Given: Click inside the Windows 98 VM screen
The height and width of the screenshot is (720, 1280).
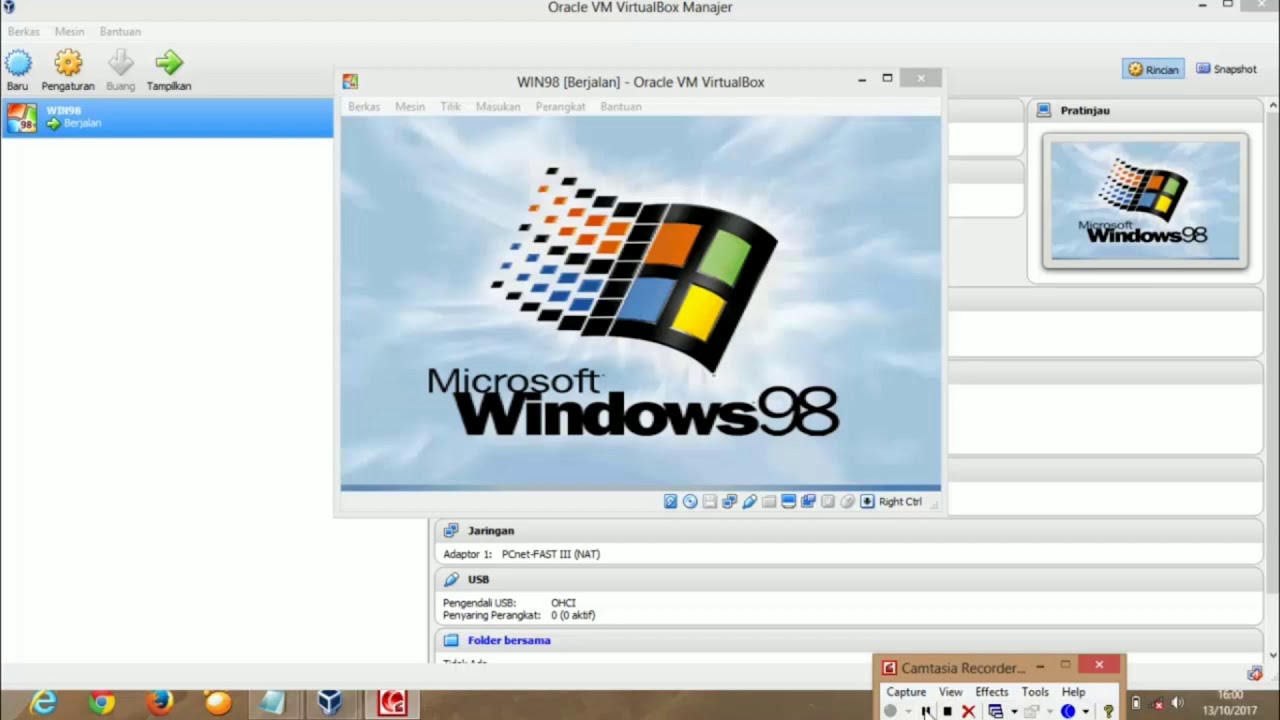Looking at the screenshot, I should [640, 302].
